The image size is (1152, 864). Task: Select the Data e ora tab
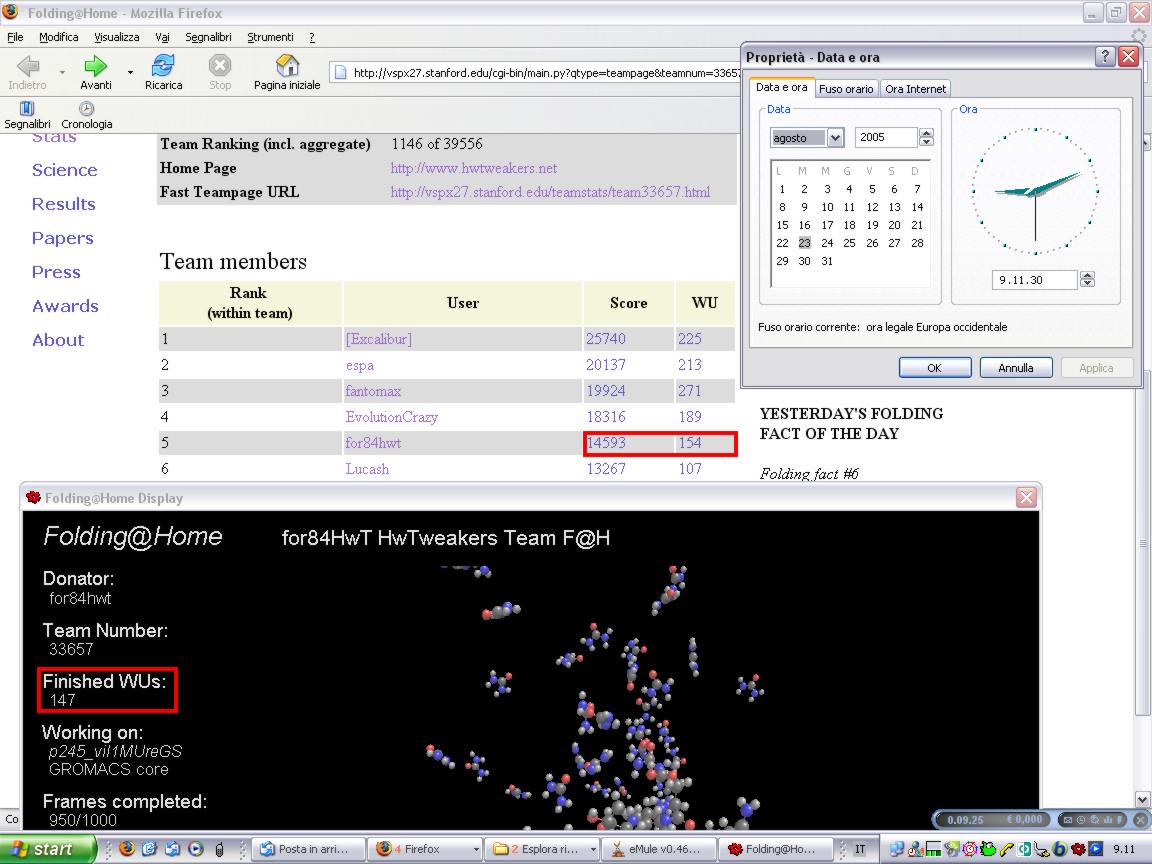click(782, 87)
